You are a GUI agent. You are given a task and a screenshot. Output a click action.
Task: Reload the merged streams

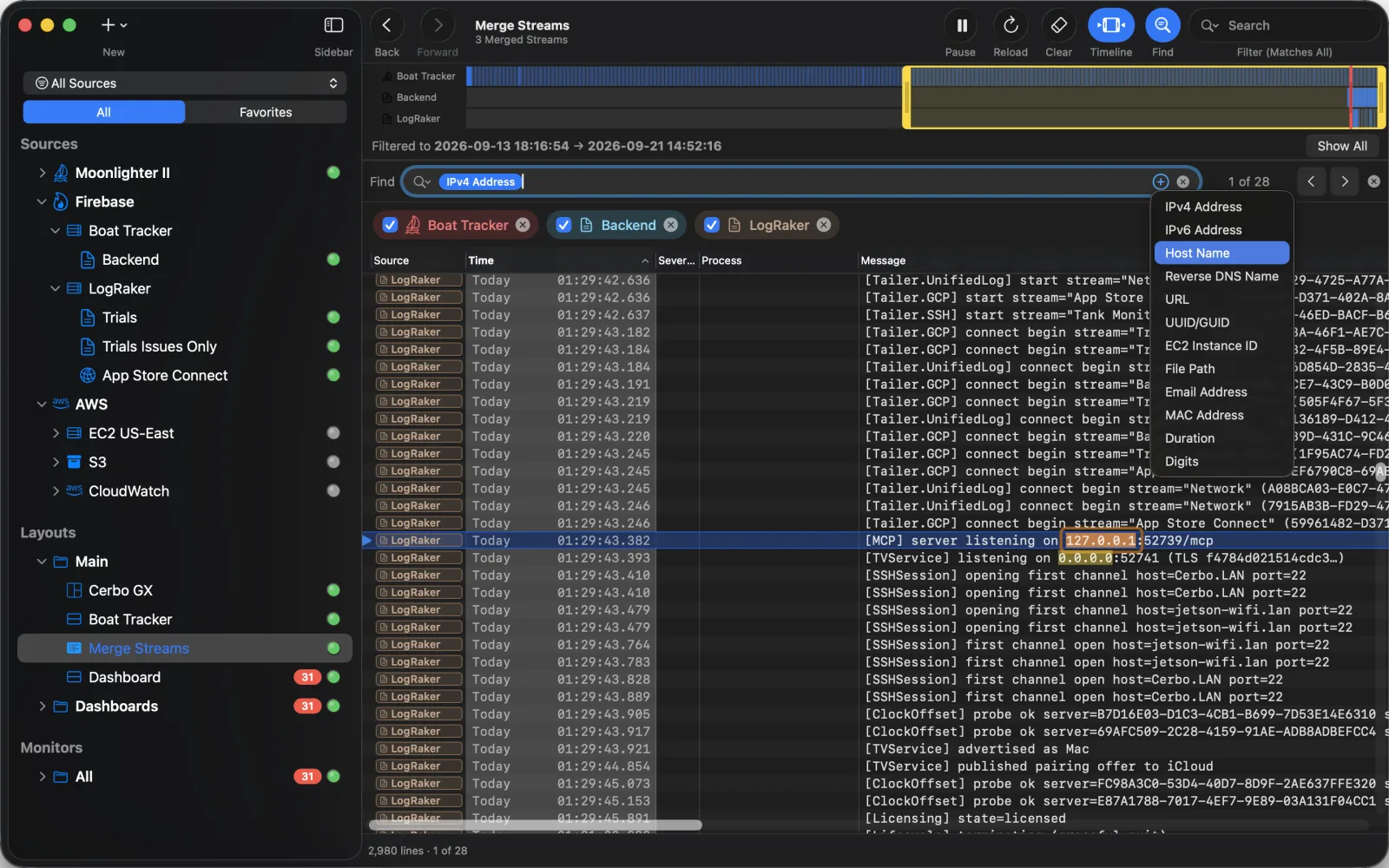coord(1010,26)
